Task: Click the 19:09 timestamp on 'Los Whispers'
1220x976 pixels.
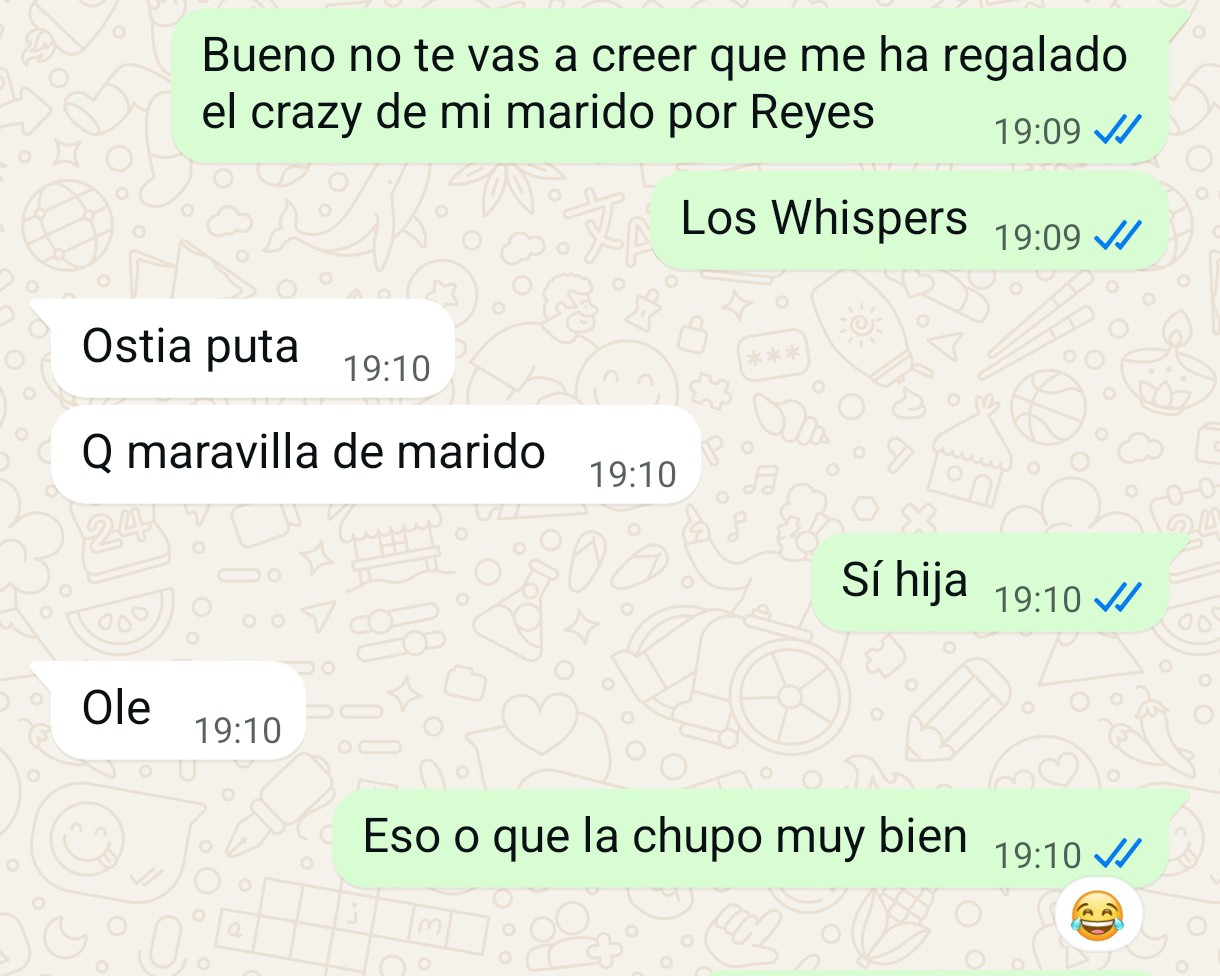Action: (x=1038, y=237)
